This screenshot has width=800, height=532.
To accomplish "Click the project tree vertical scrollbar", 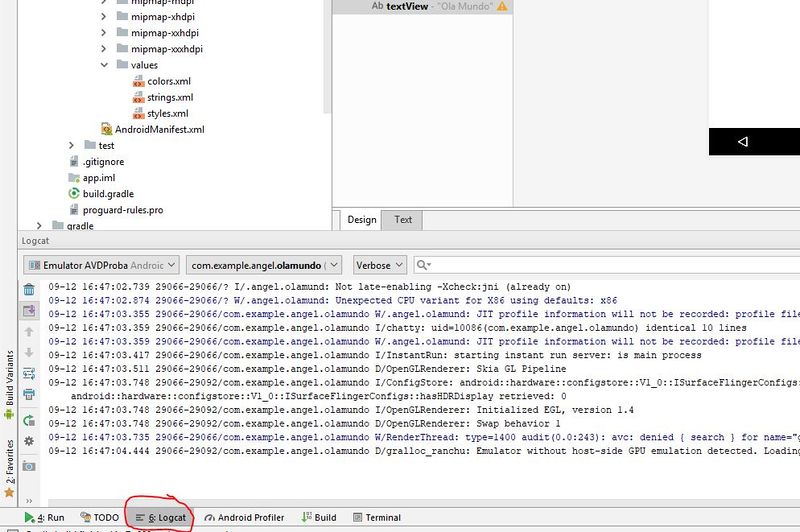I will pyautogui.click(x=327, y=56).
